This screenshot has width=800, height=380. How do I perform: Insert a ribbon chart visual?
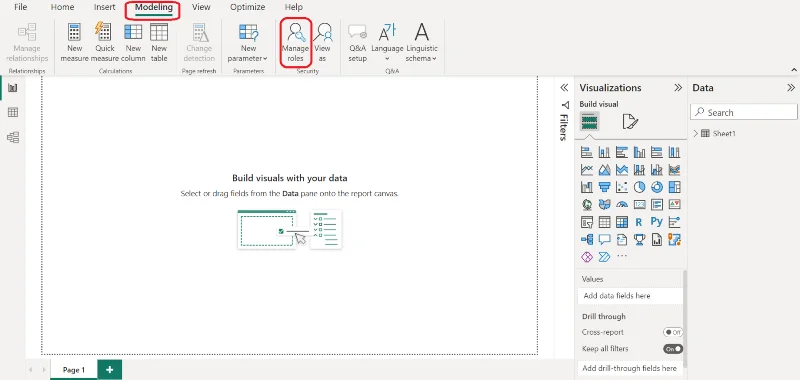[674, 169]
